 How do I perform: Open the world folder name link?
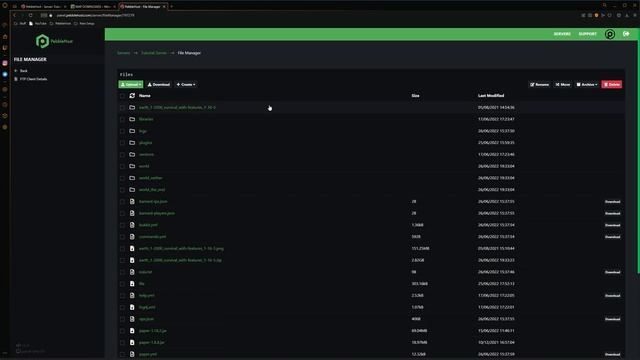tap(144, 166)
